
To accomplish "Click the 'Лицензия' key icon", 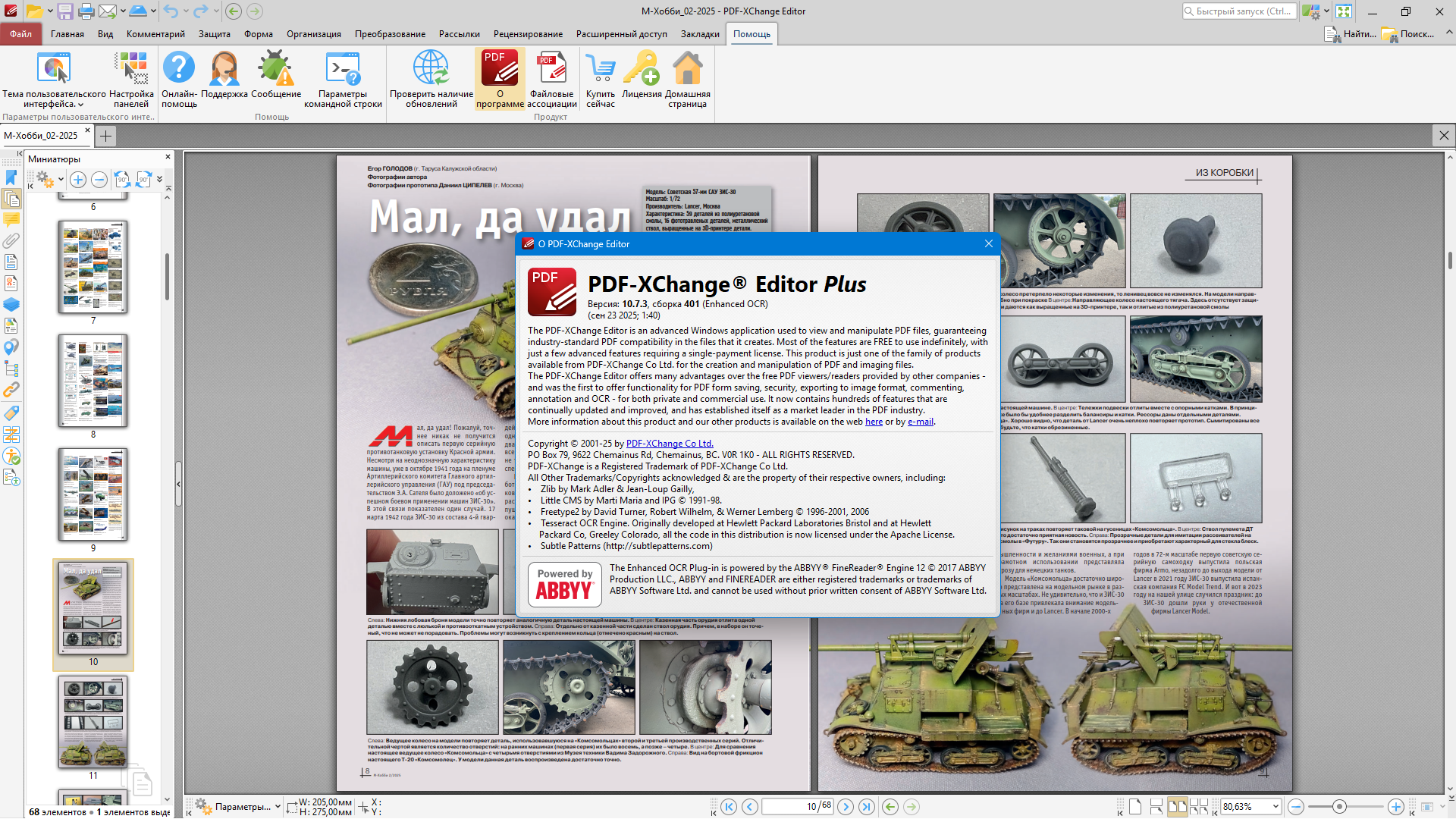I will coord(642,68).
